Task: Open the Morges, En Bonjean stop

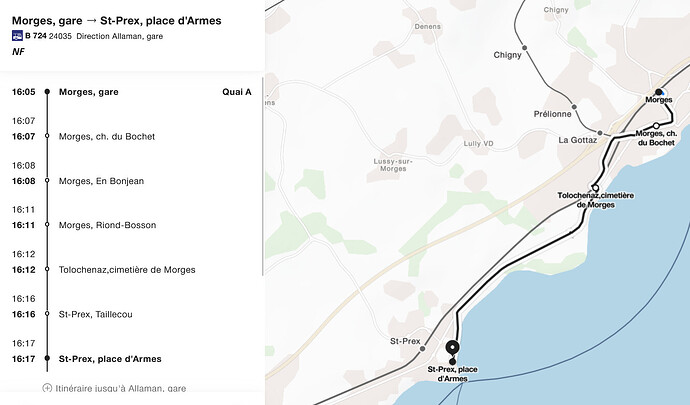Action: tap(102, 181)
